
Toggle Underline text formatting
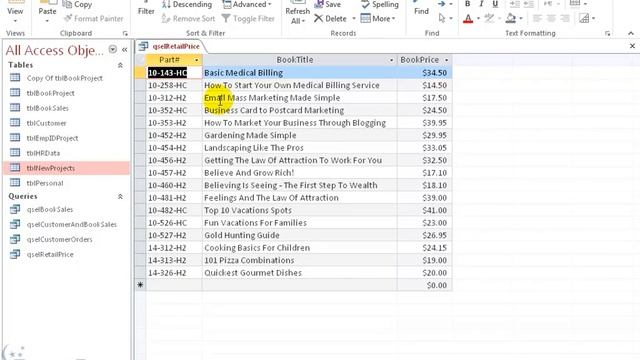495,4
